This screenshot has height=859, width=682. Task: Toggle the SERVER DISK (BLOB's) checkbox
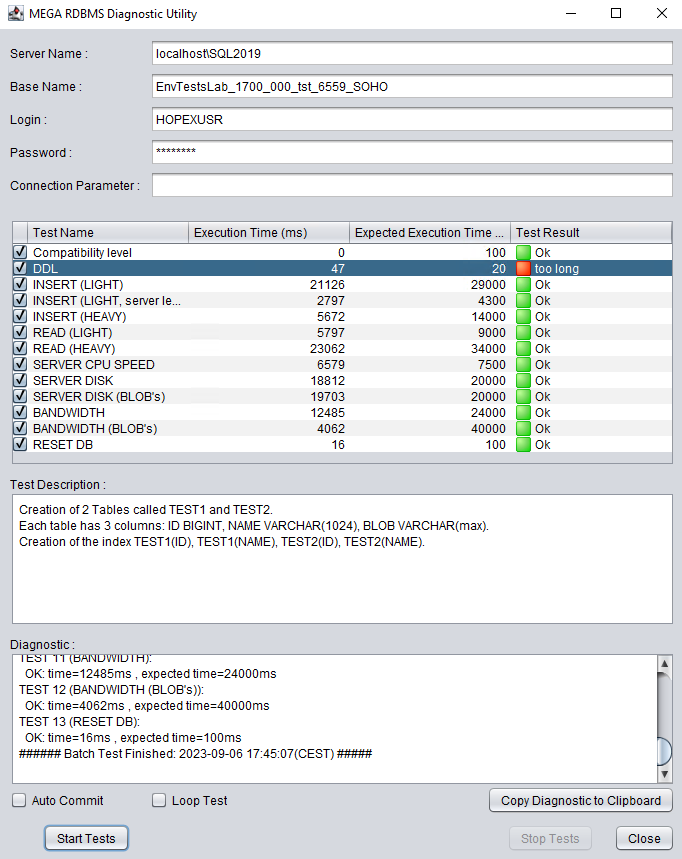(x=20, y=396)
